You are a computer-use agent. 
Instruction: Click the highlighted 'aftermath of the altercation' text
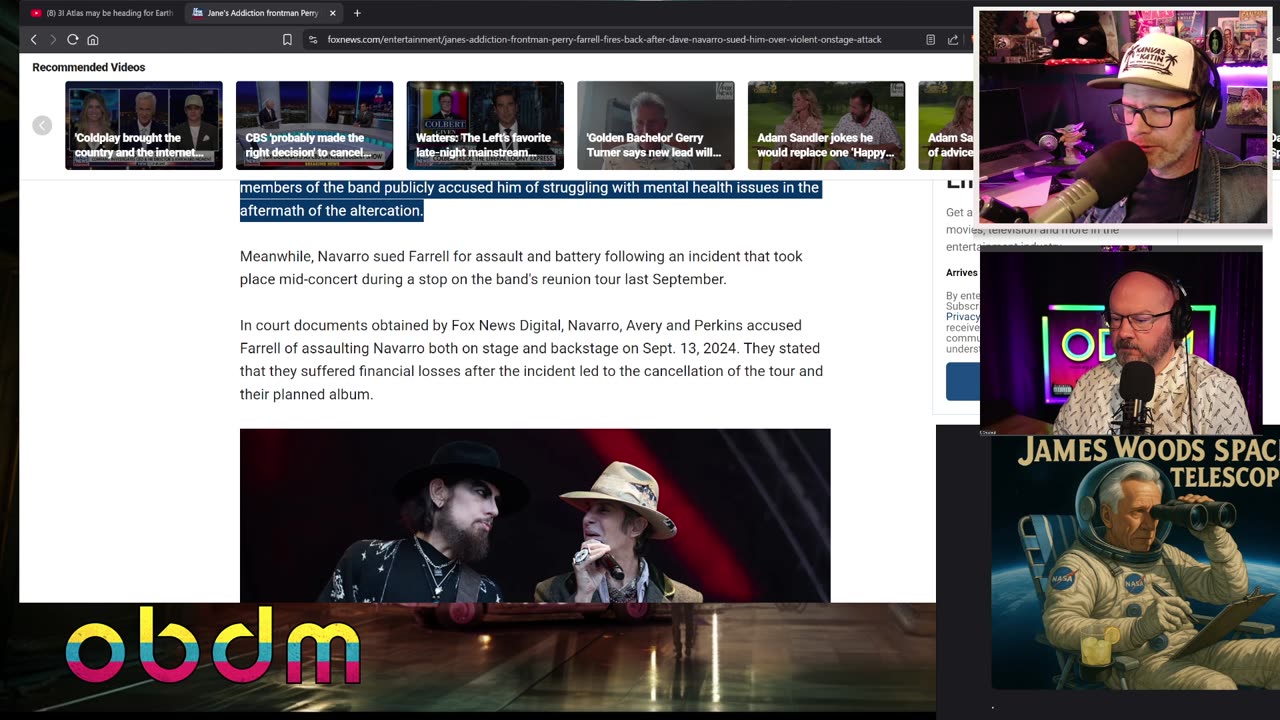point(332,210)
